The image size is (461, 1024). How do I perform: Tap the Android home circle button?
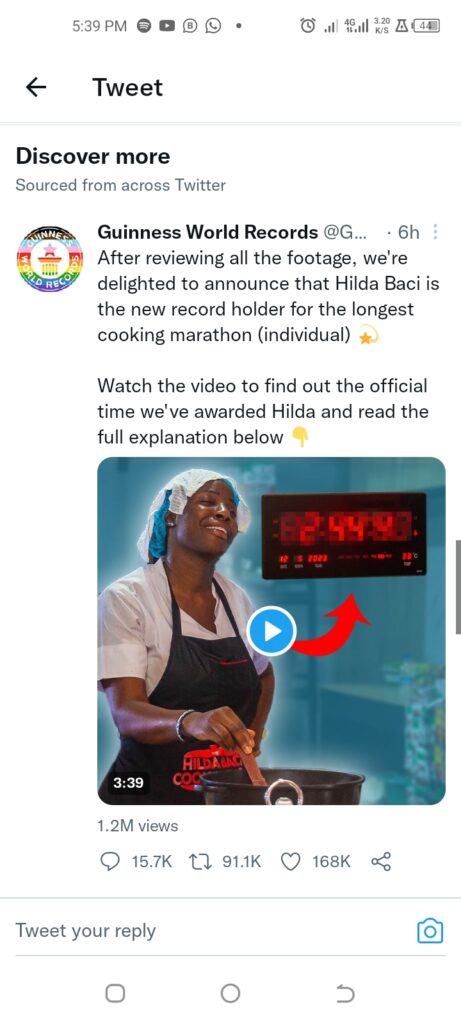coord(230,993)
